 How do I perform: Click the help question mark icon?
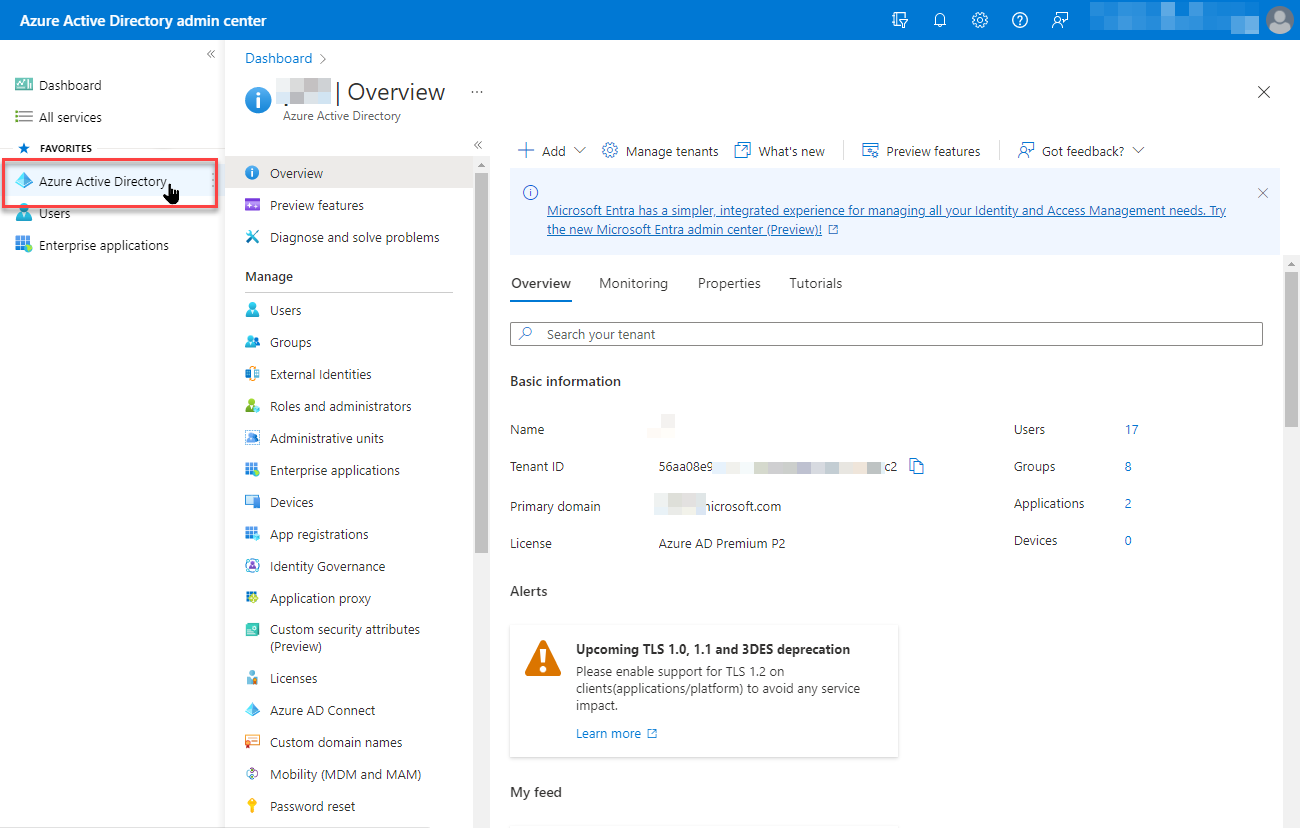(x=1020, y=20)
